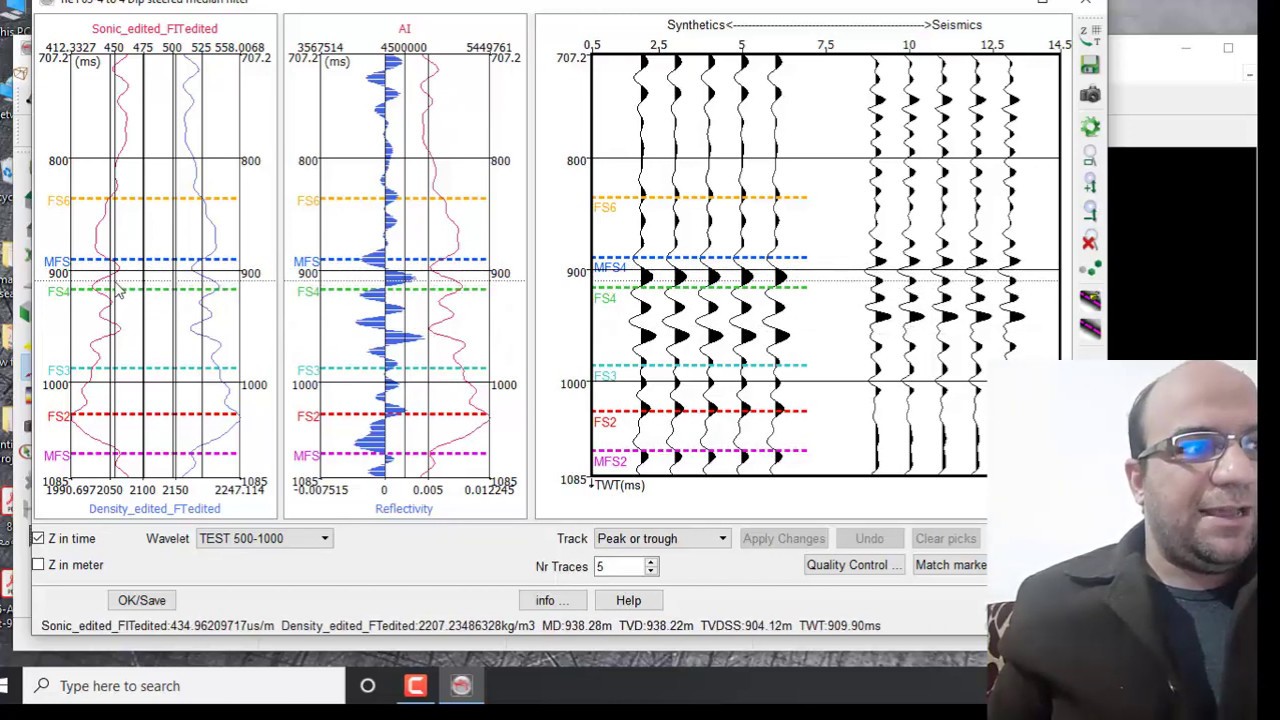Click the Reflectivity axis label

(404, 509)
